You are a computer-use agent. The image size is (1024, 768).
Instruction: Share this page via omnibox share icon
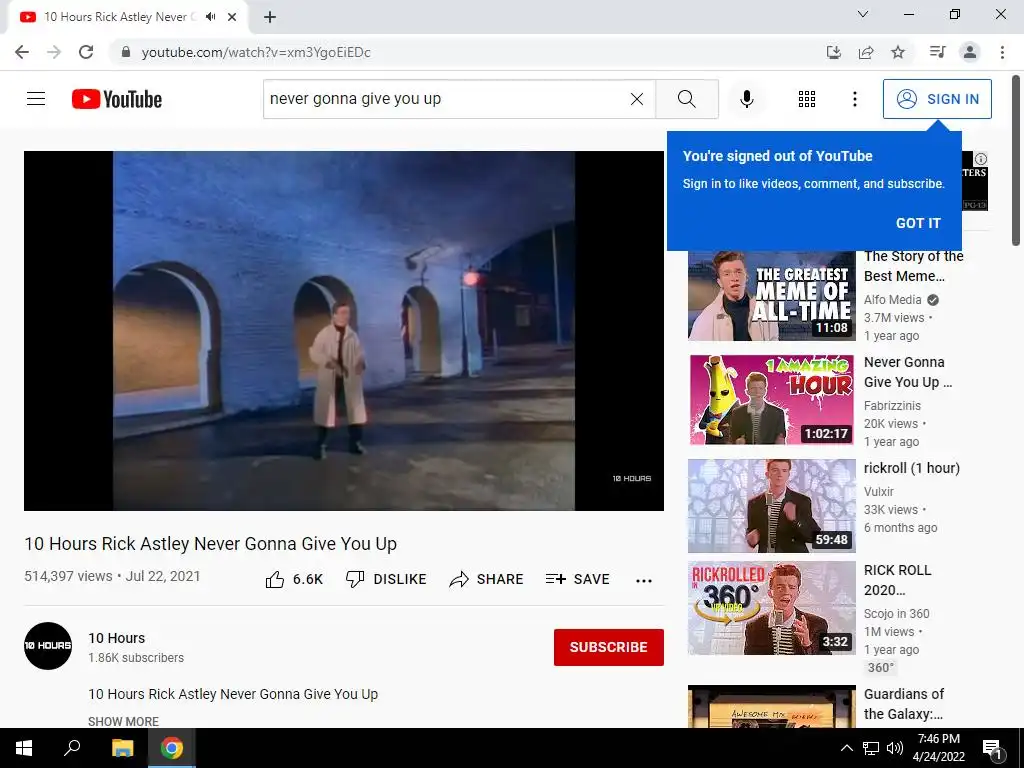tap(866, 52)
